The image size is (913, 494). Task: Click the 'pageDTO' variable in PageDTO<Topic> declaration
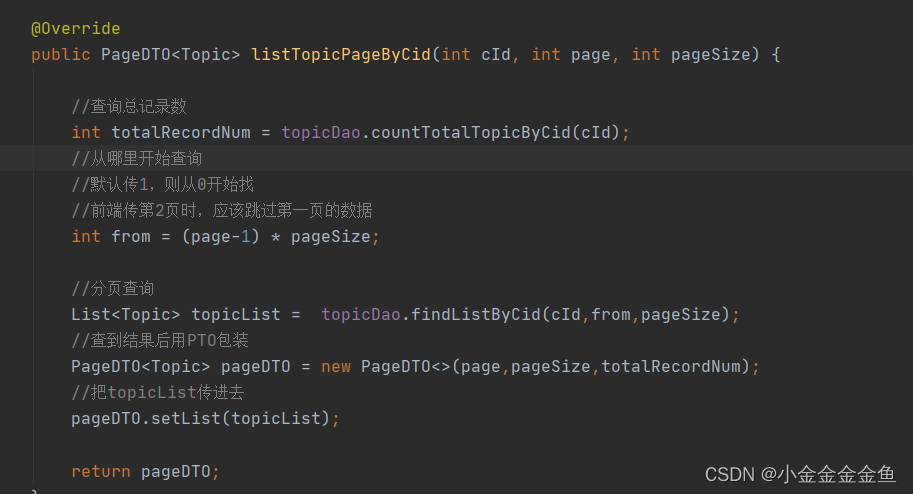point(256,367)
